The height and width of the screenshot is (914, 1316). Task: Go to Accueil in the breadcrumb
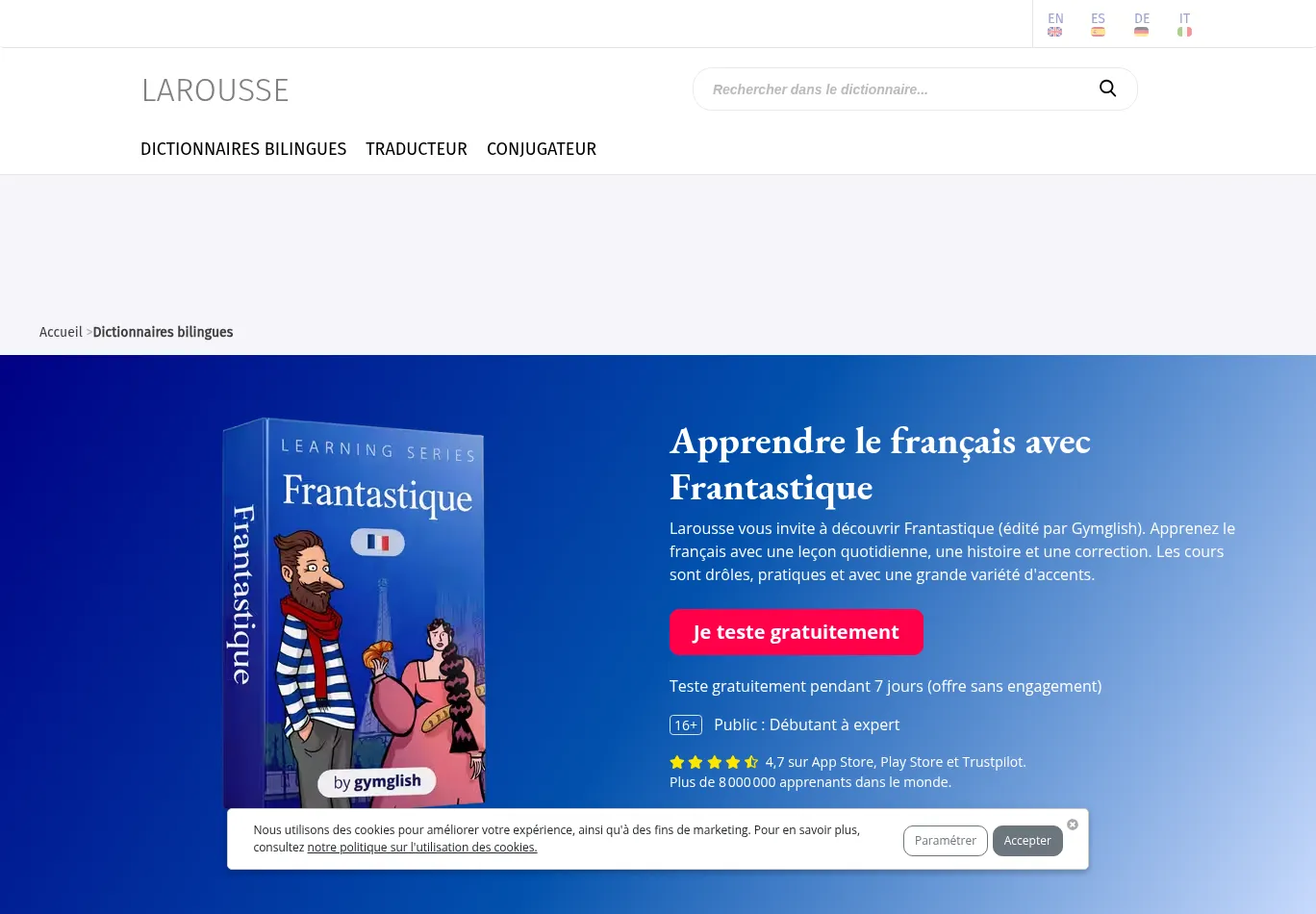61,332
